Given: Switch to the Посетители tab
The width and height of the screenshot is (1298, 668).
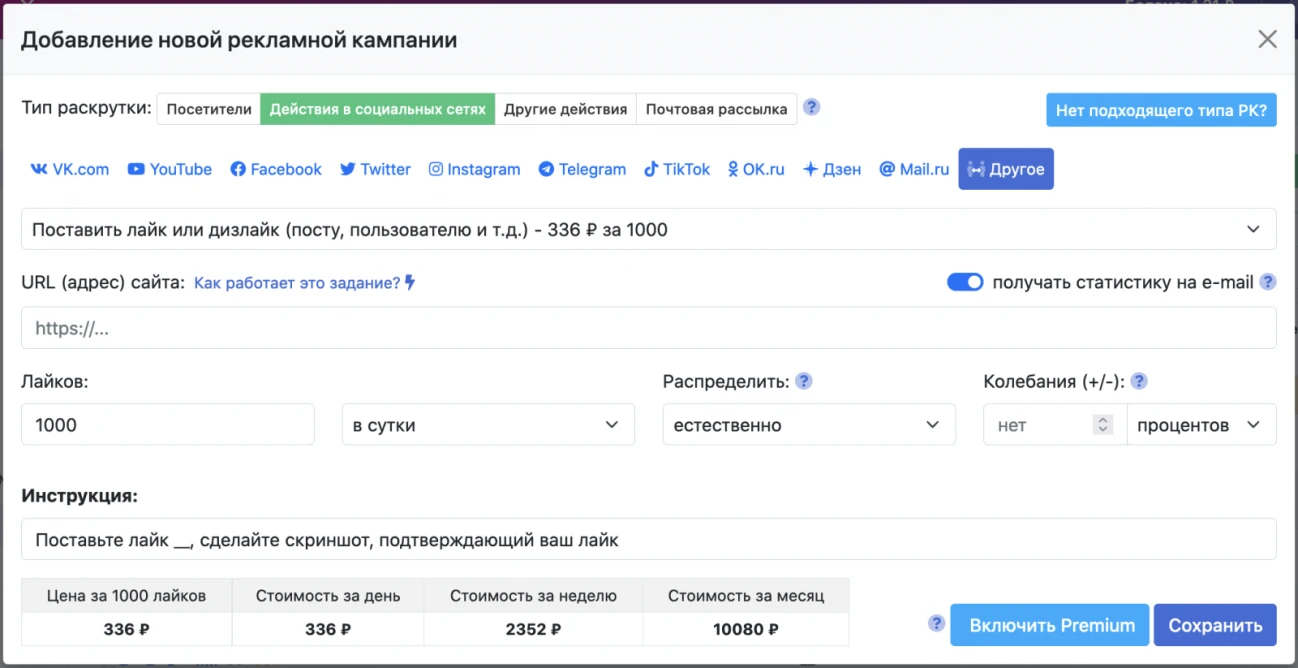Looking at the screenshot, I should pyautogui.click(x=209, y=109).
